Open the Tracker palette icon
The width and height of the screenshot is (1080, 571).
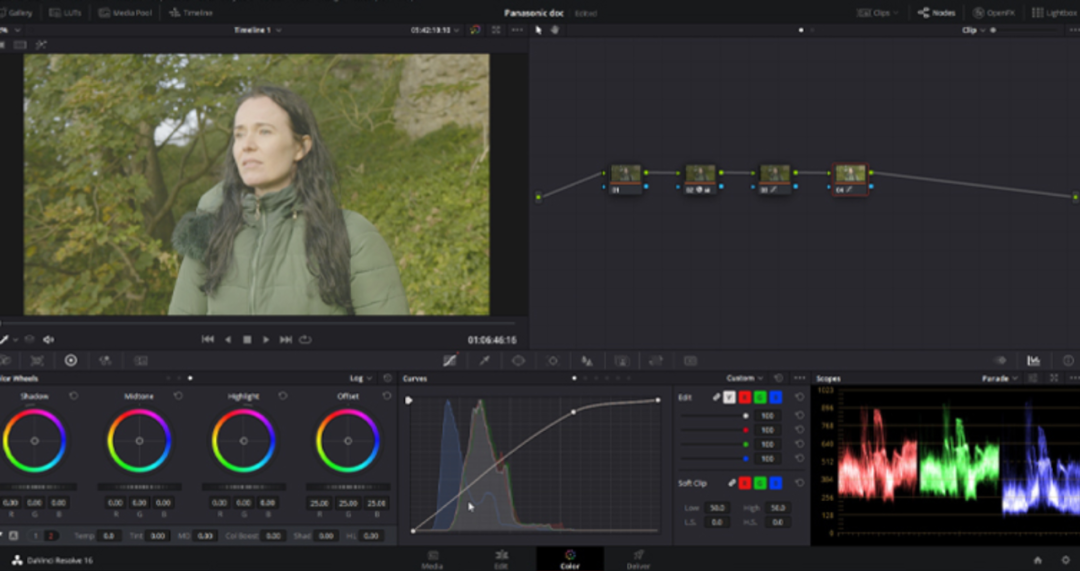coord(553,360)
